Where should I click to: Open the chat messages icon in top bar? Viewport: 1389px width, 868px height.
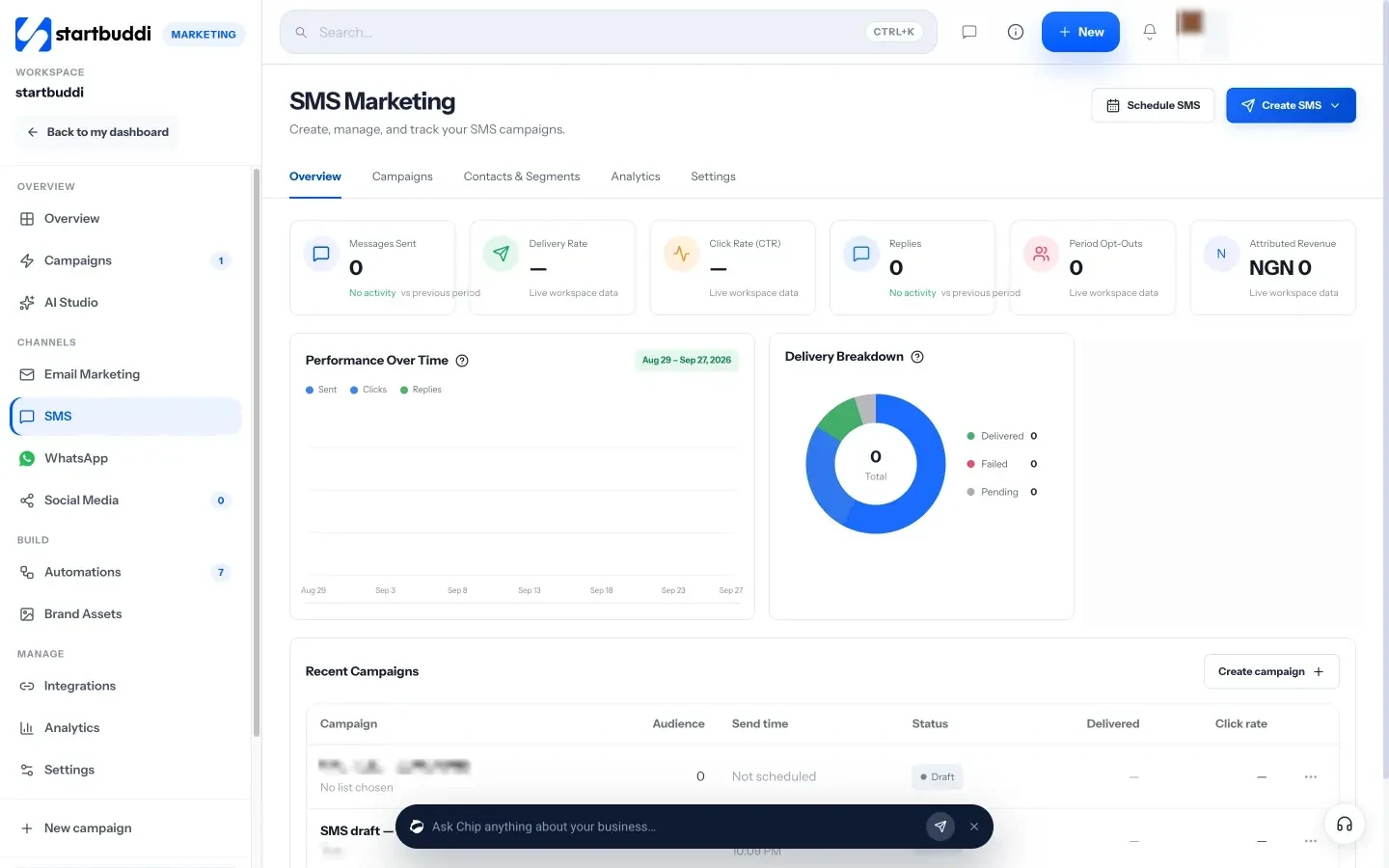pyautogui.click(x=969, y=32)
